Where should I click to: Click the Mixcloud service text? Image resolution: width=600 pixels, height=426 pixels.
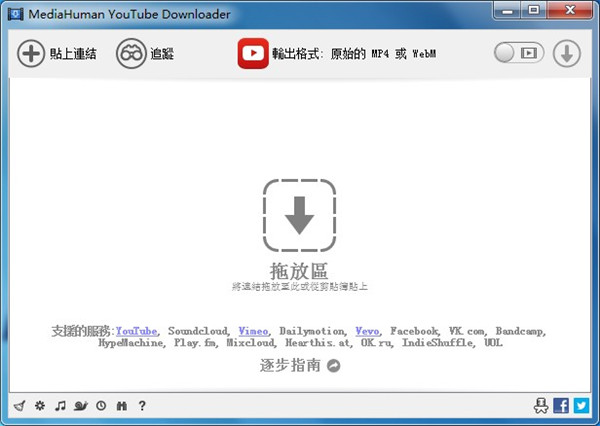(250, 343)
